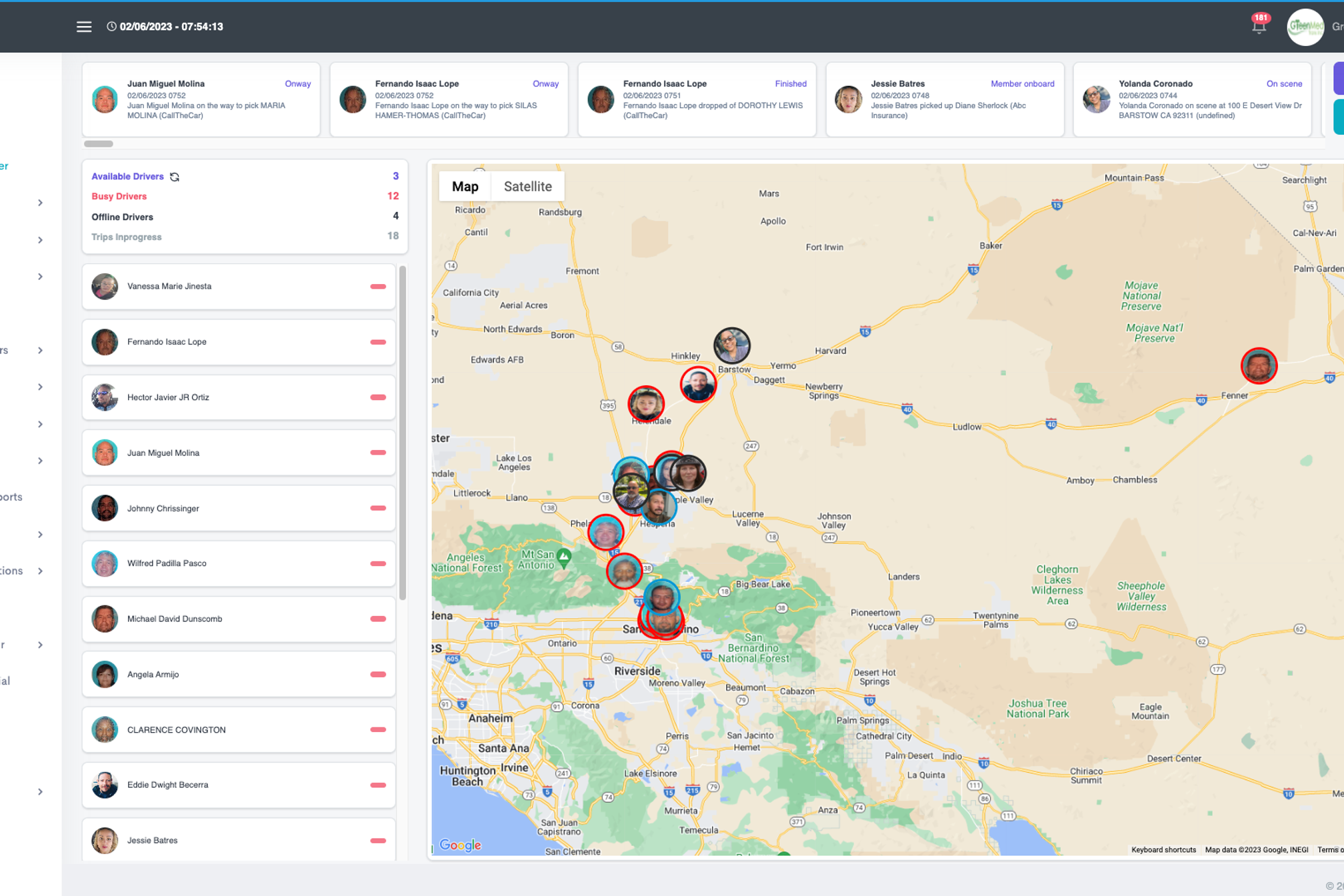Image resolution: width=1344 pixels, height=896 pixels.
Task: Switch map to Satellite view
Action: tap(527, 187)
